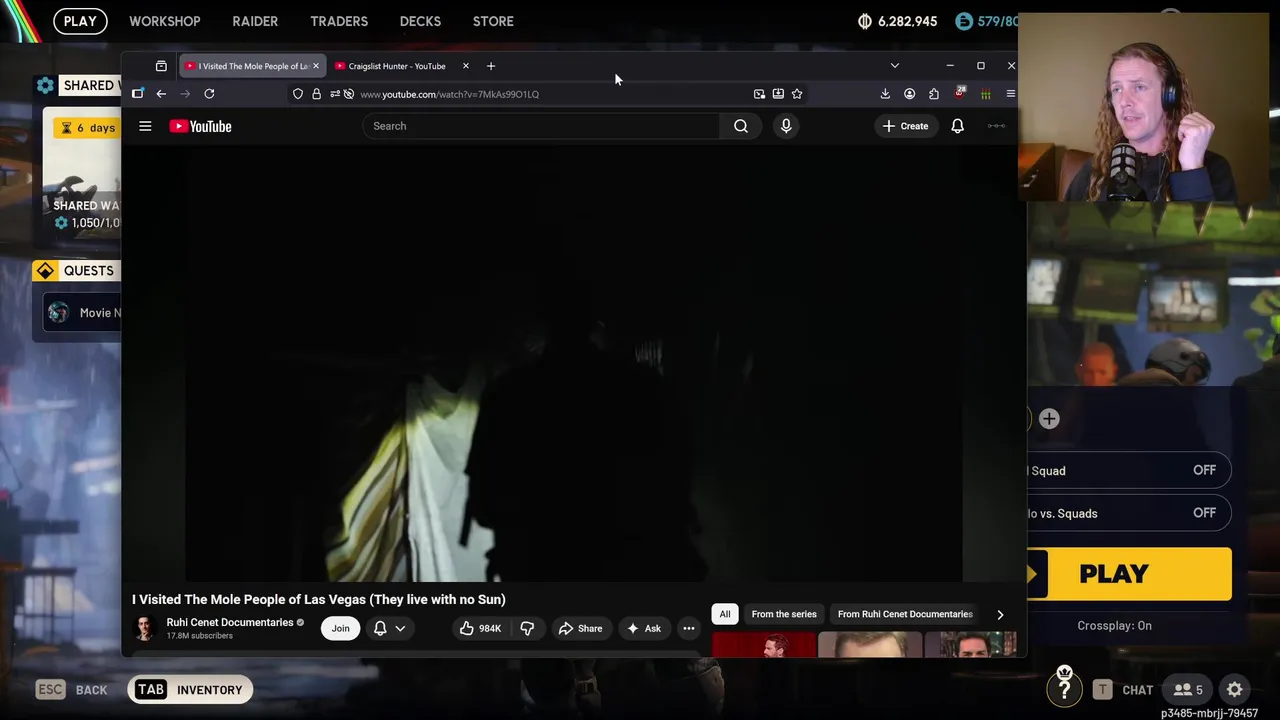Bookmark this page with the star
1280x720 pixels.
797,94
